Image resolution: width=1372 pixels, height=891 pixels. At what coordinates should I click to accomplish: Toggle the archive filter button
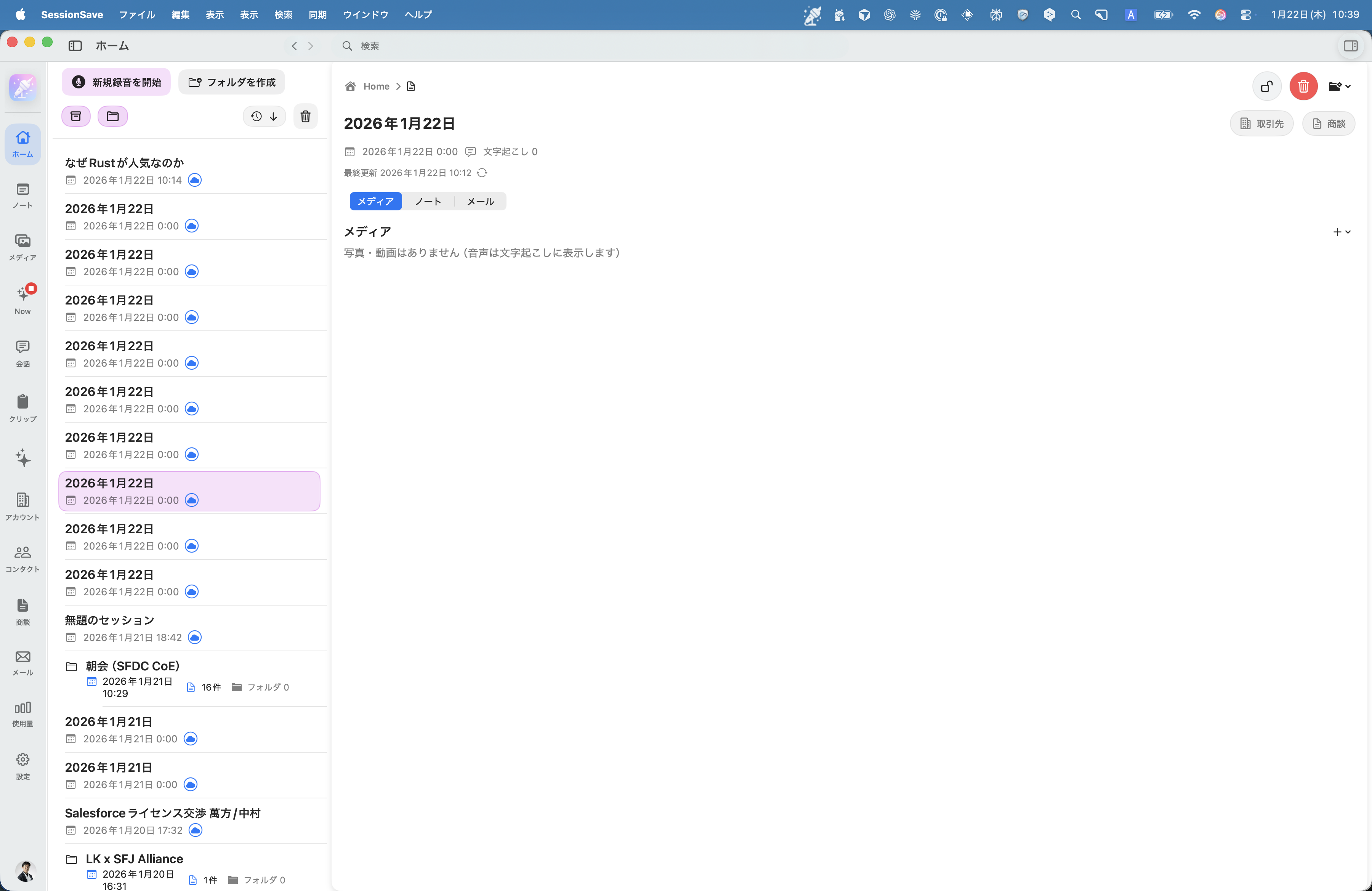[x=76, y=116]
